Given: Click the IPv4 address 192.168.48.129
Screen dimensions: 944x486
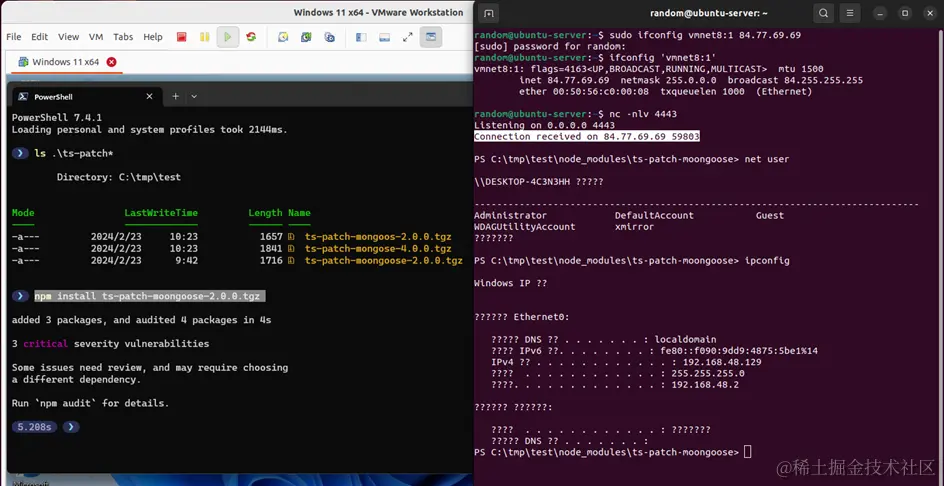Looking at the screenshot, I should coord(722,363).
